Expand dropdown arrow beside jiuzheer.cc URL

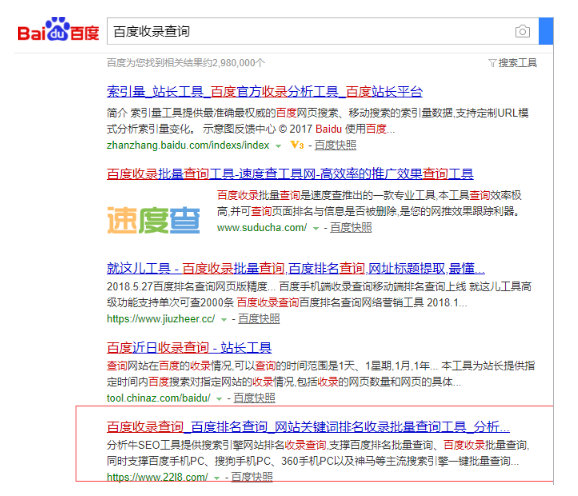(x=223, y=319)
